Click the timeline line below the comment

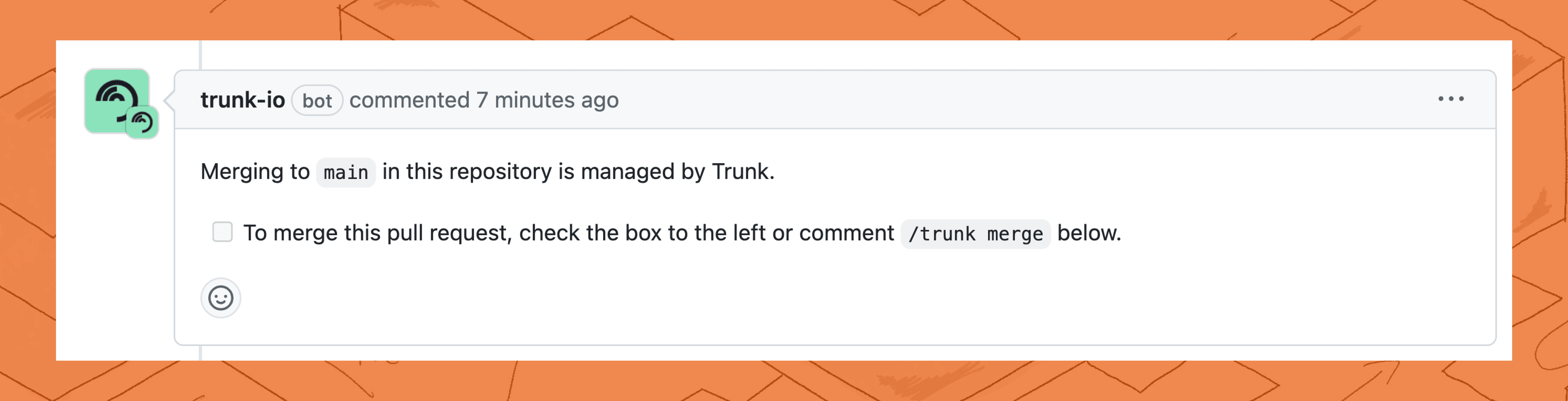tap(200, 353)
